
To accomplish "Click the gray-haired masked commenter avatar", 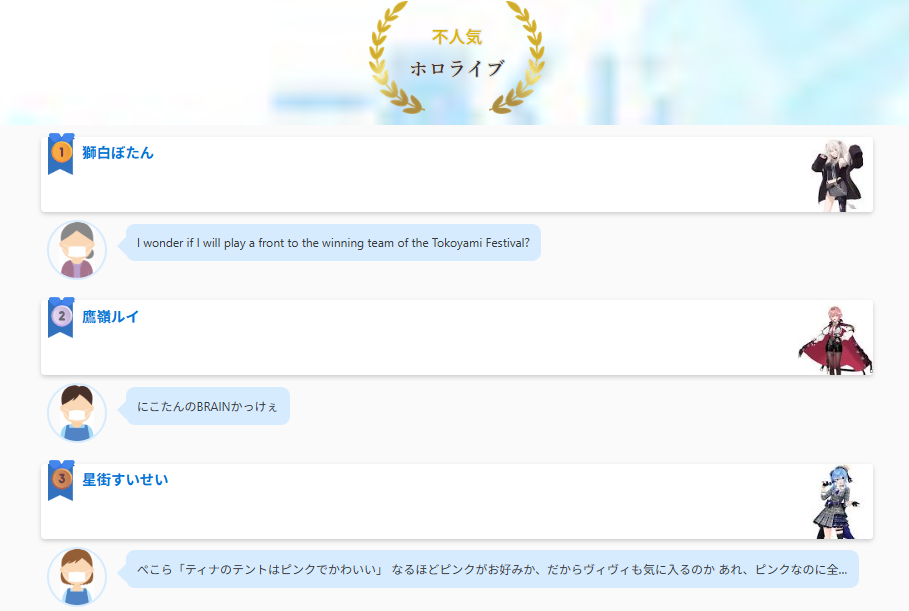I will 77,250.
